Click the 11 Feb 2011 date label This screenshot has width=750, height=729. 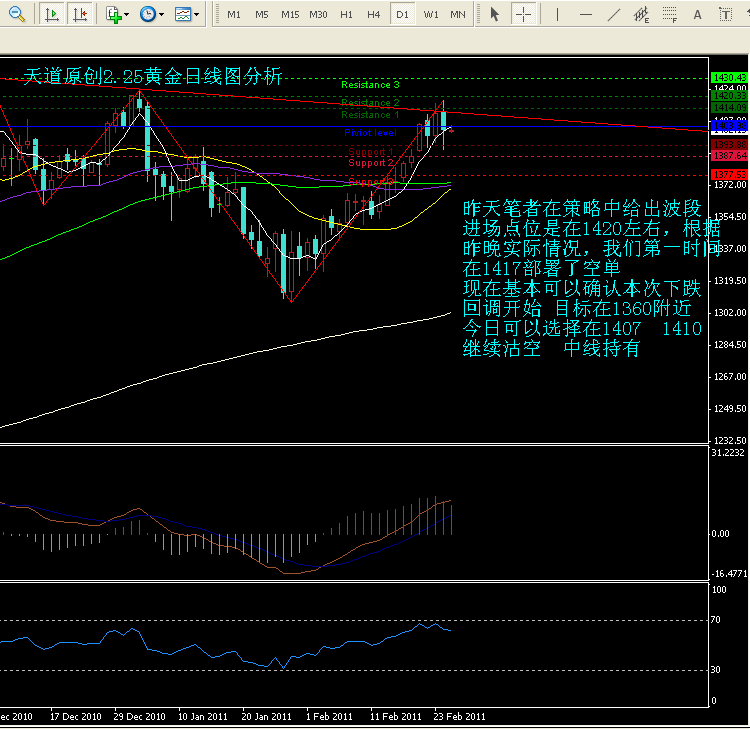point(396,717)
